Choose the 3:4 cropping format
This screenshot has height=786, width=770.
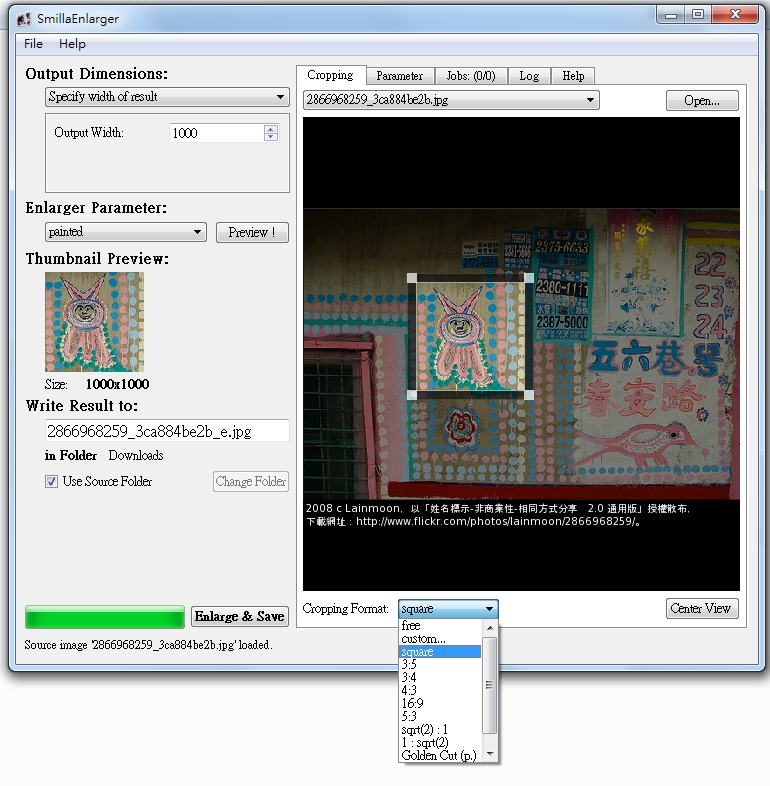coord(440,678)
